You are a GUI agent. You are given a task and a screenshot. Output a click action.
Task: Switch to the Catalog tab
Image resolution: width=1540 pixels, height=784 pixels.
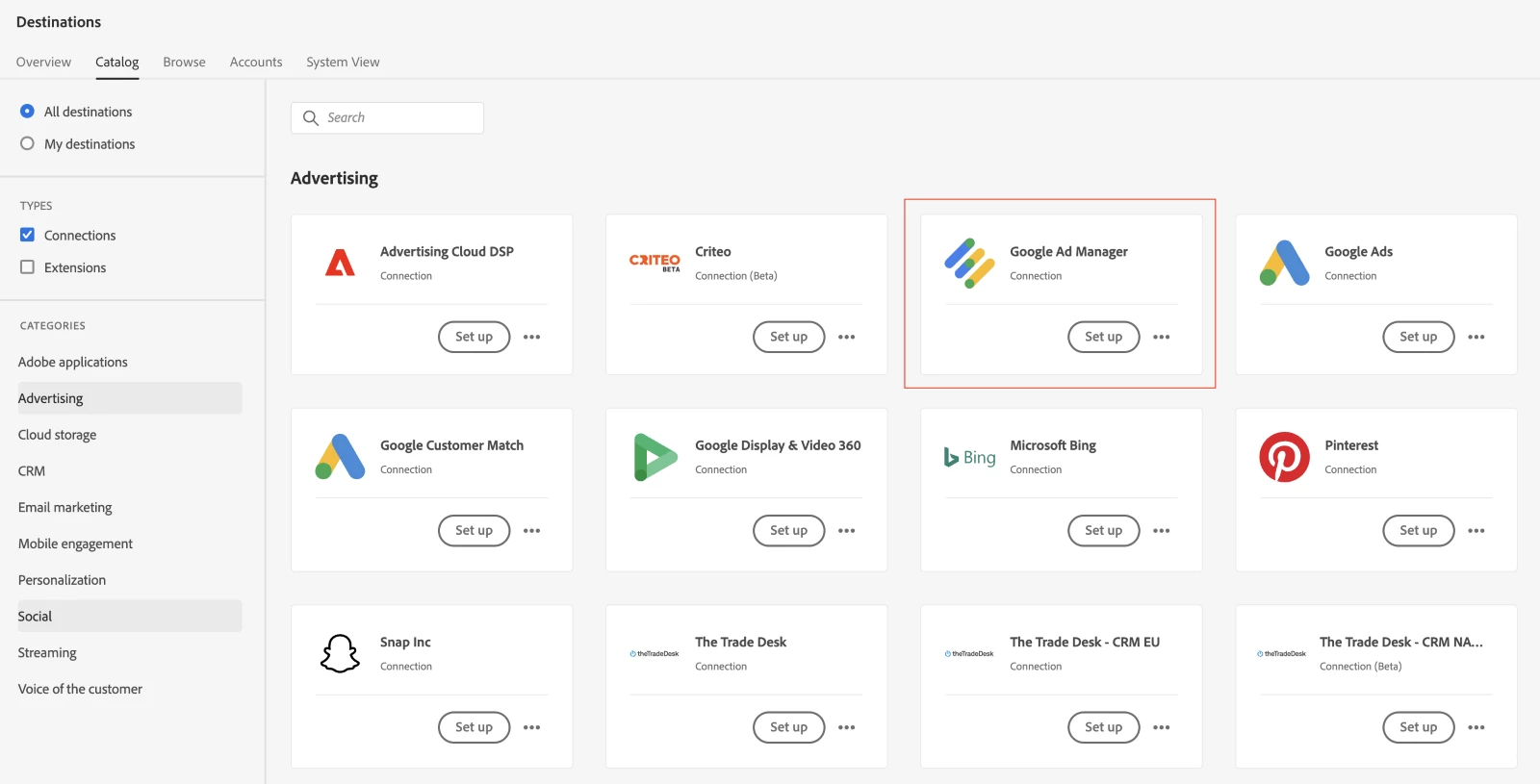[x=117, y=62]
